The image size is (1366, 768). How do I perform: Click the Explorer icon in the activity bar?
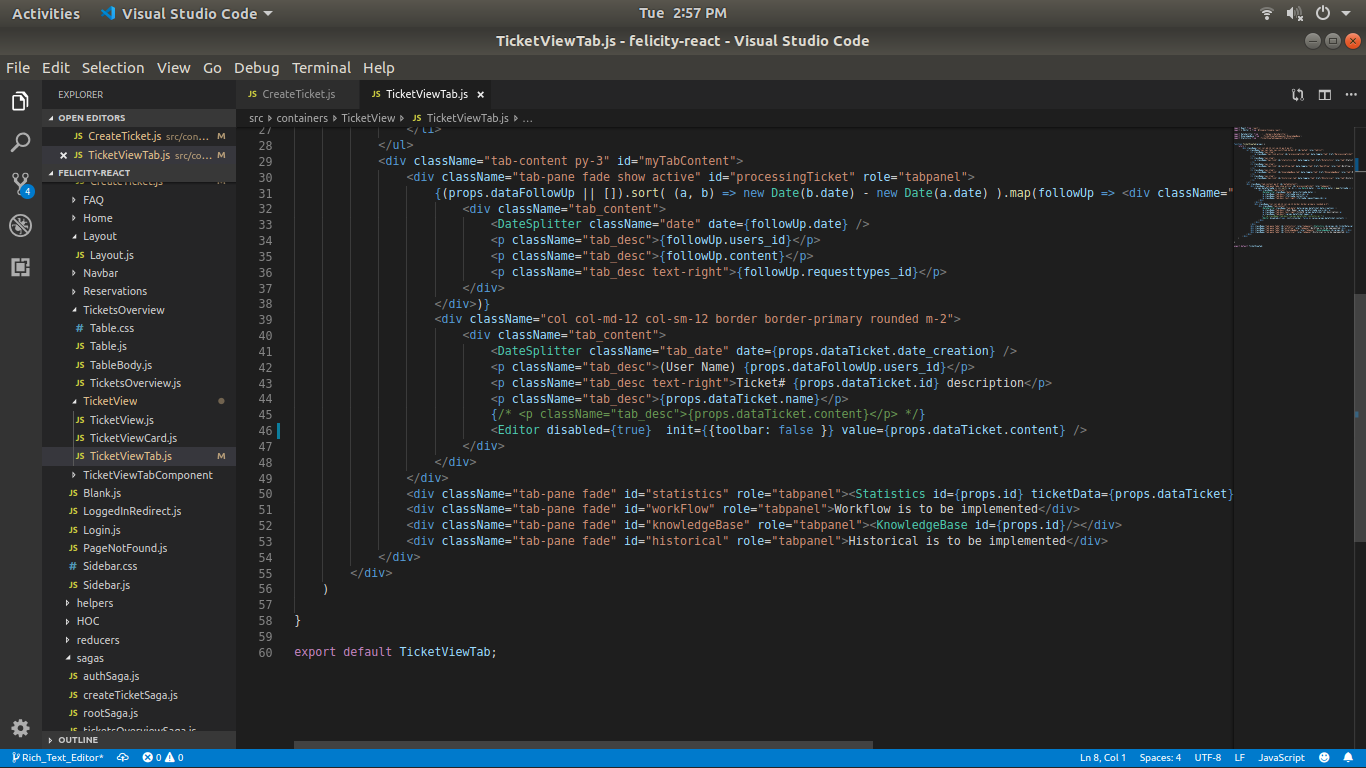coord(20,100)
